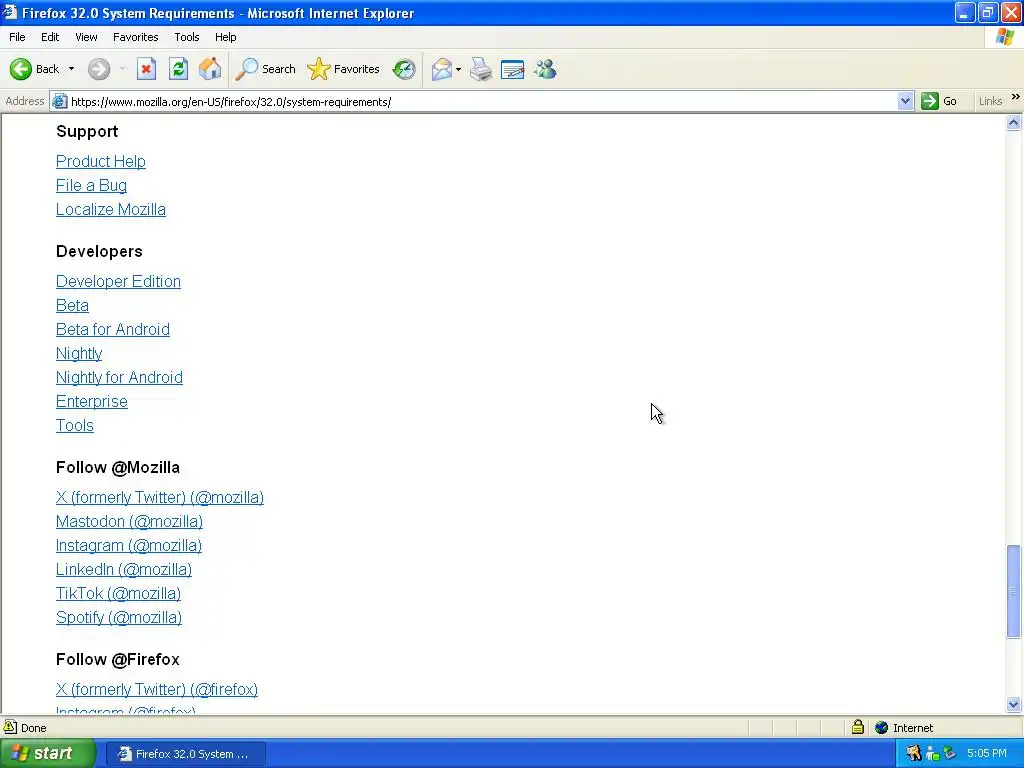Open the Beta for Android link
Viewport: 1024px width, 768px height.
(113, 330)
